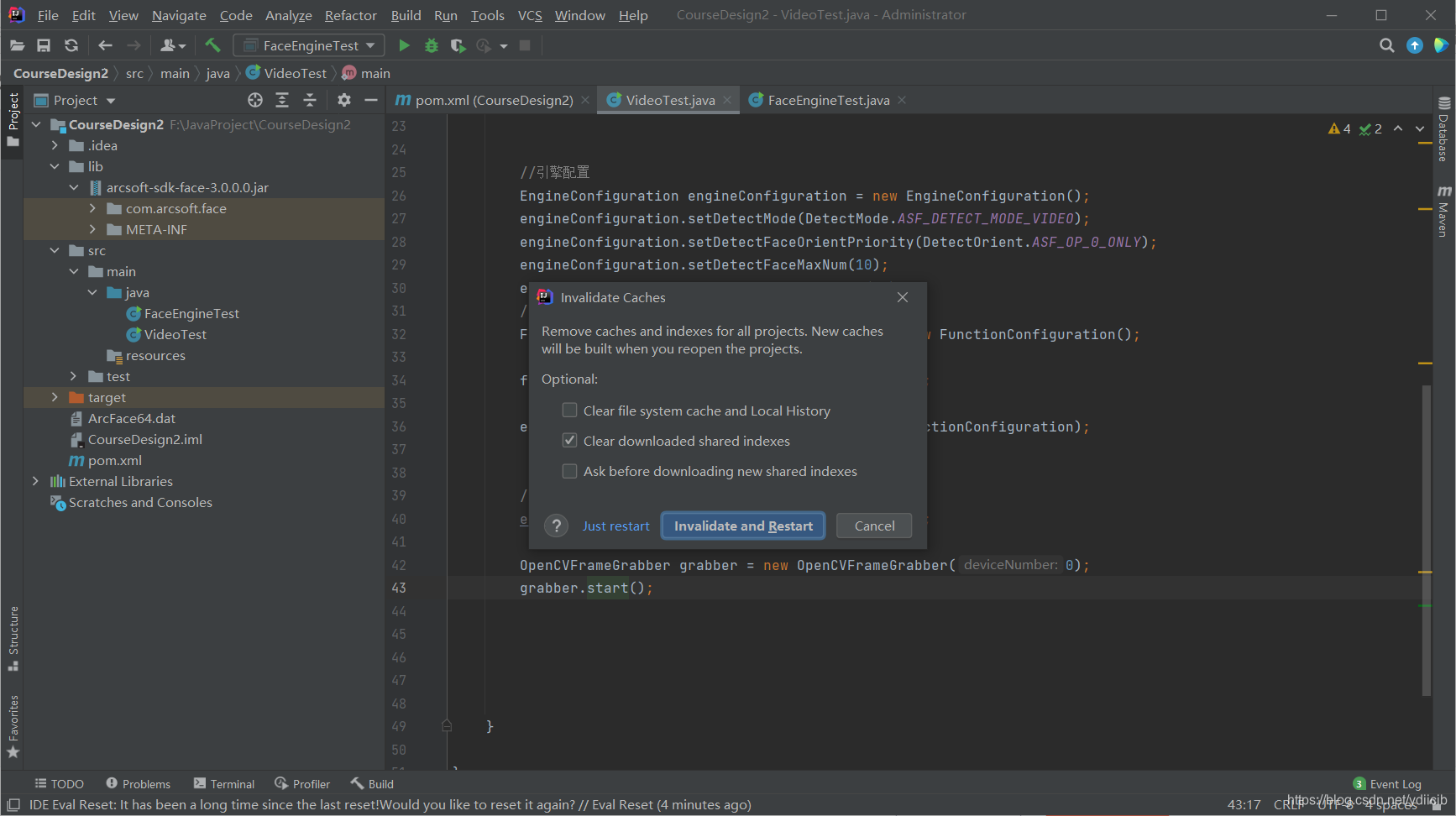
Task: Run FaceEngineTest with the green play icon
Action: [404, 45]
